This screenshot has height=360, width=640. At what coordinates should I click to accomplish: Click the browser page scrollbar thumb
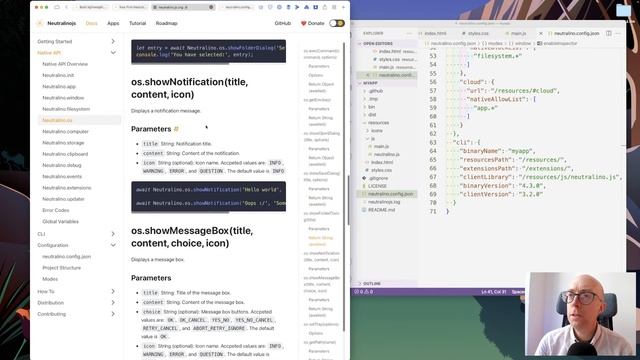click(348, 200)
